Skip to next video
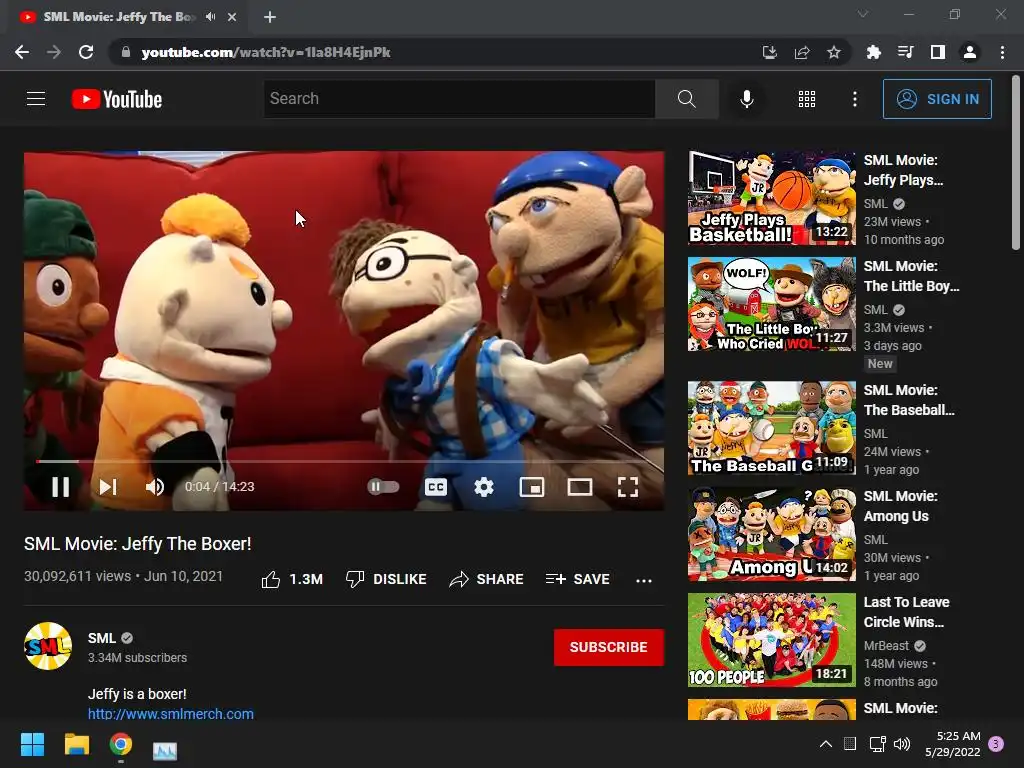Screen dimensions: 1024x768 click(x=108, y=487)
